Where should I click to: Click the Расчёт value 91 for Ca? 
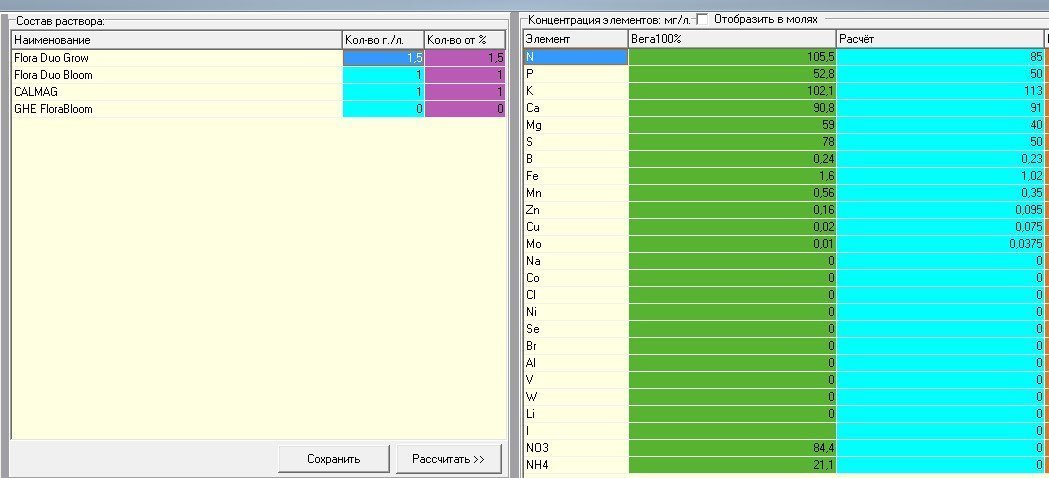940,108
